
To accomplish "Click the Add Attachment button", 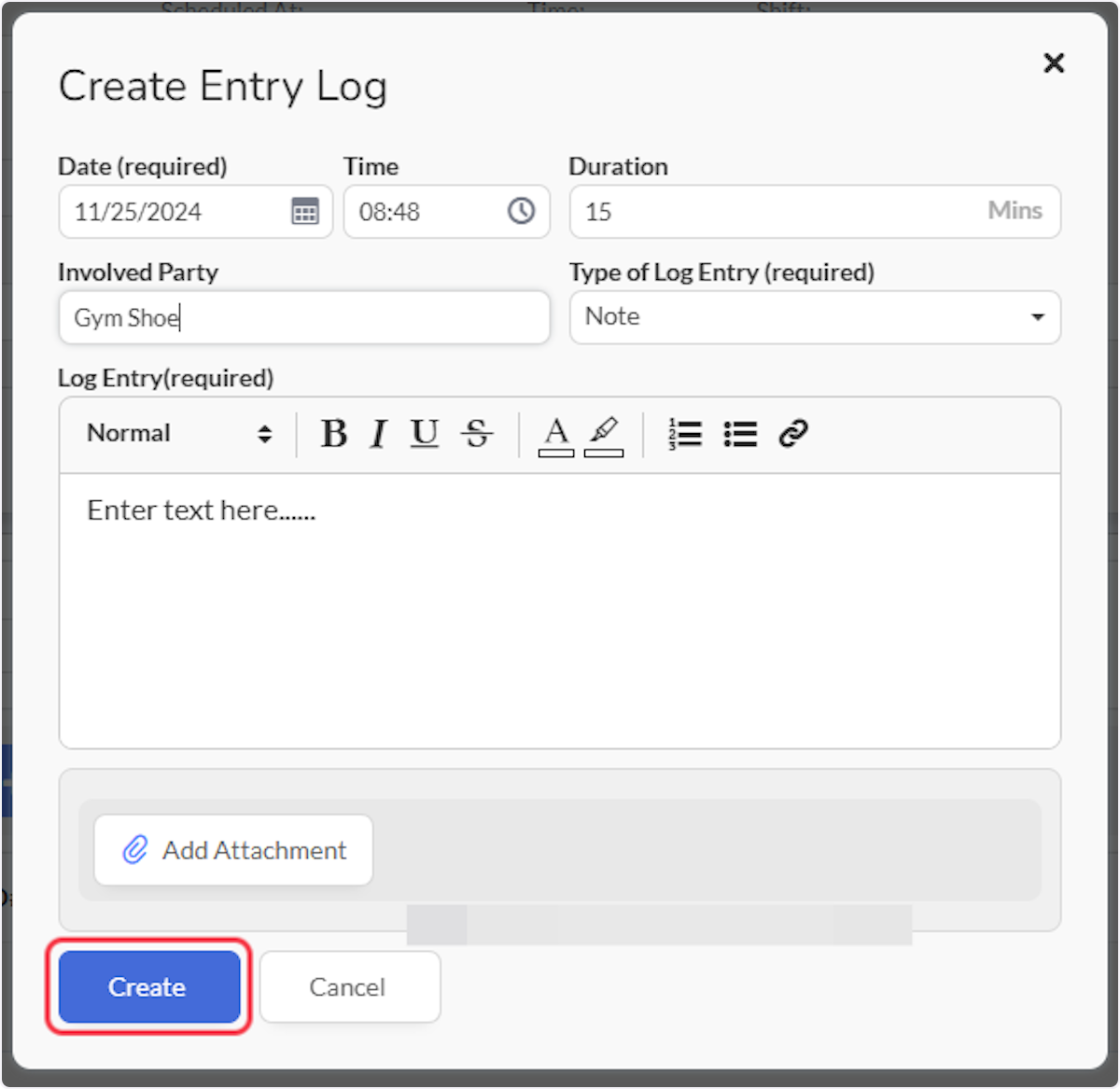I will point(233,850).
